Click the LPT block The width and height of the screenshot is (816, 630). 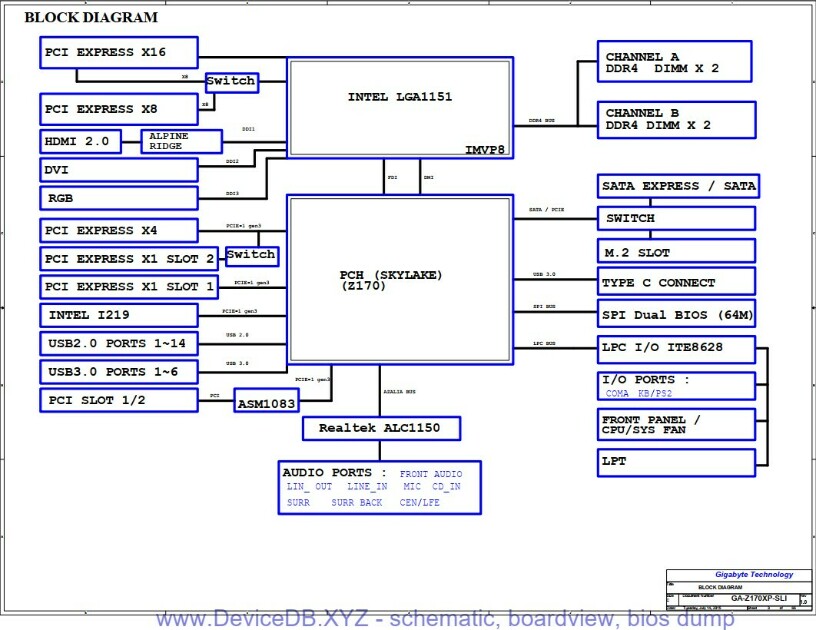coord(676,463)
